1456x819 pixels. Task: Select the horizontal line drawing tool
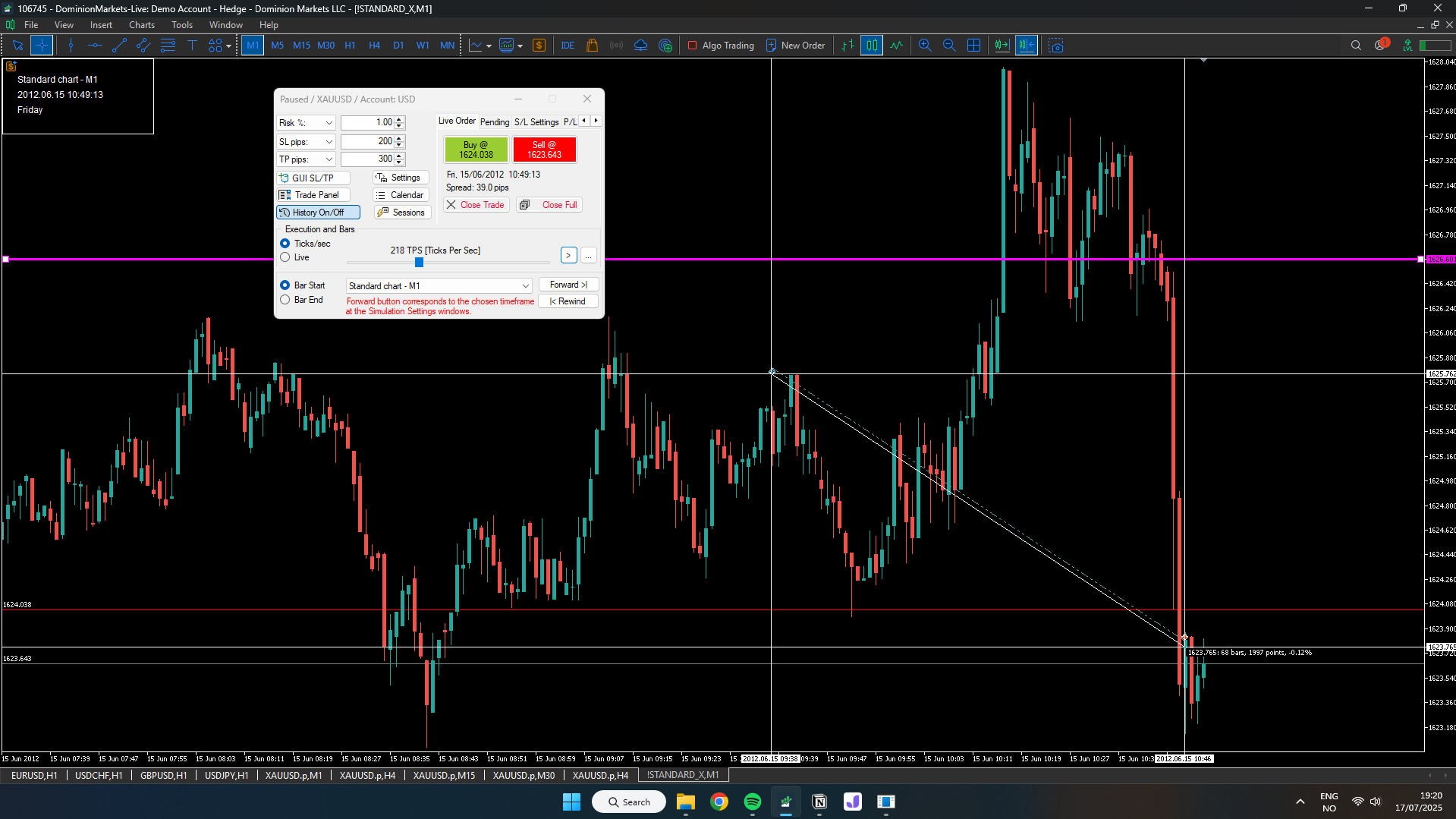tap(95, 46)
